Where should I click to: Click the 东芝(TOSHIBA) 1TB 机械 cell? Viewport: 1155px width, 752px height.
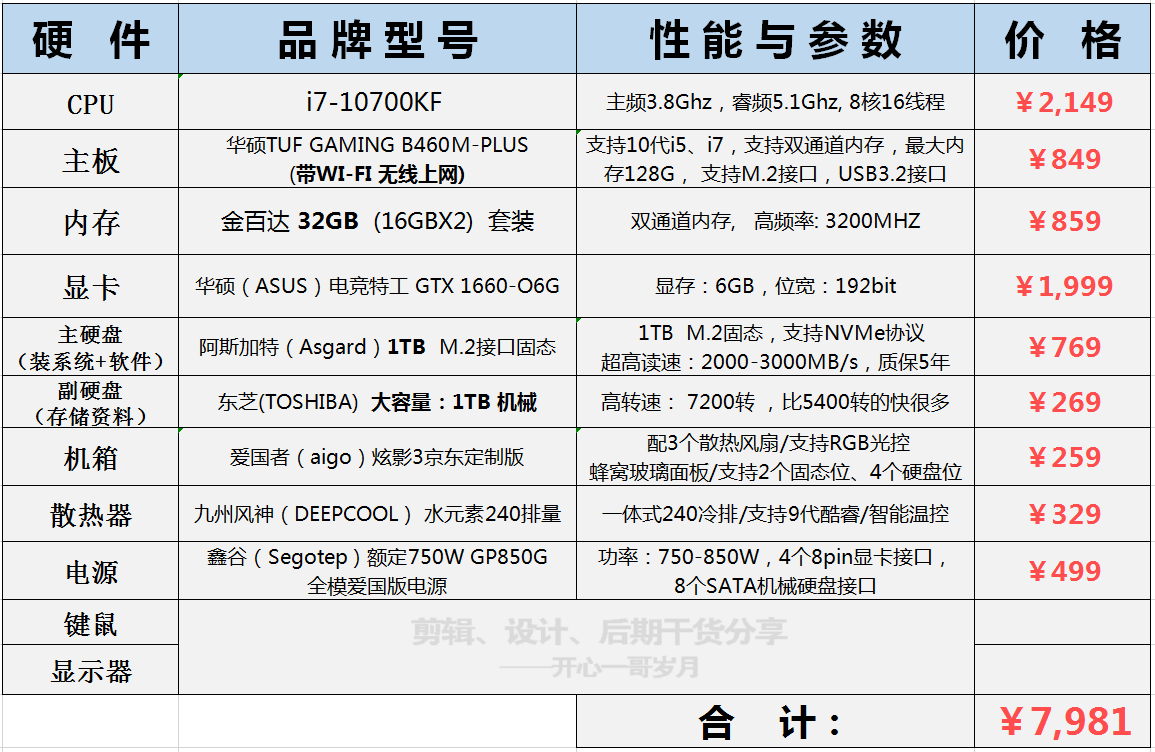[x=377, y=402]
